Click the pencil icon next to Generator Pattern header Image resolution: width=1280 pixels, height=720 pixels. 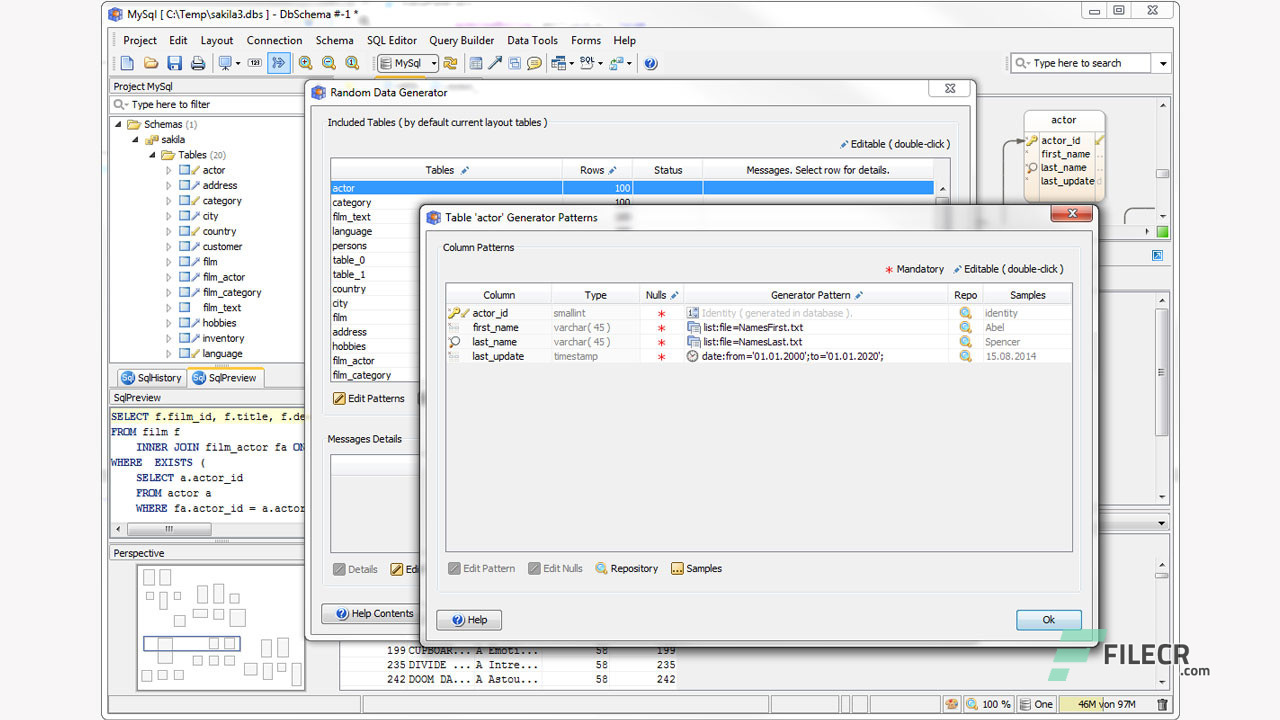pyautogui.click(x=859, y=295)
